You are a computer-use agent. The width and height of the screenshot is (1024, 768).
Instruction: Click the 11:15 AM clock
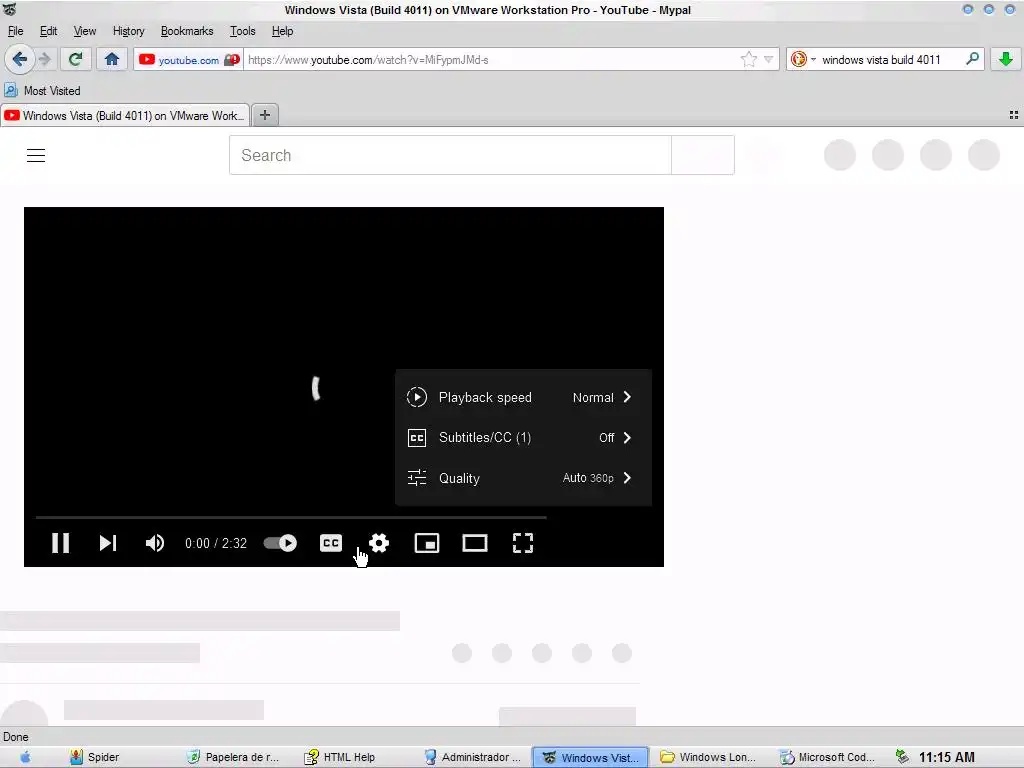pyautogui.click(x=946, y=757)
